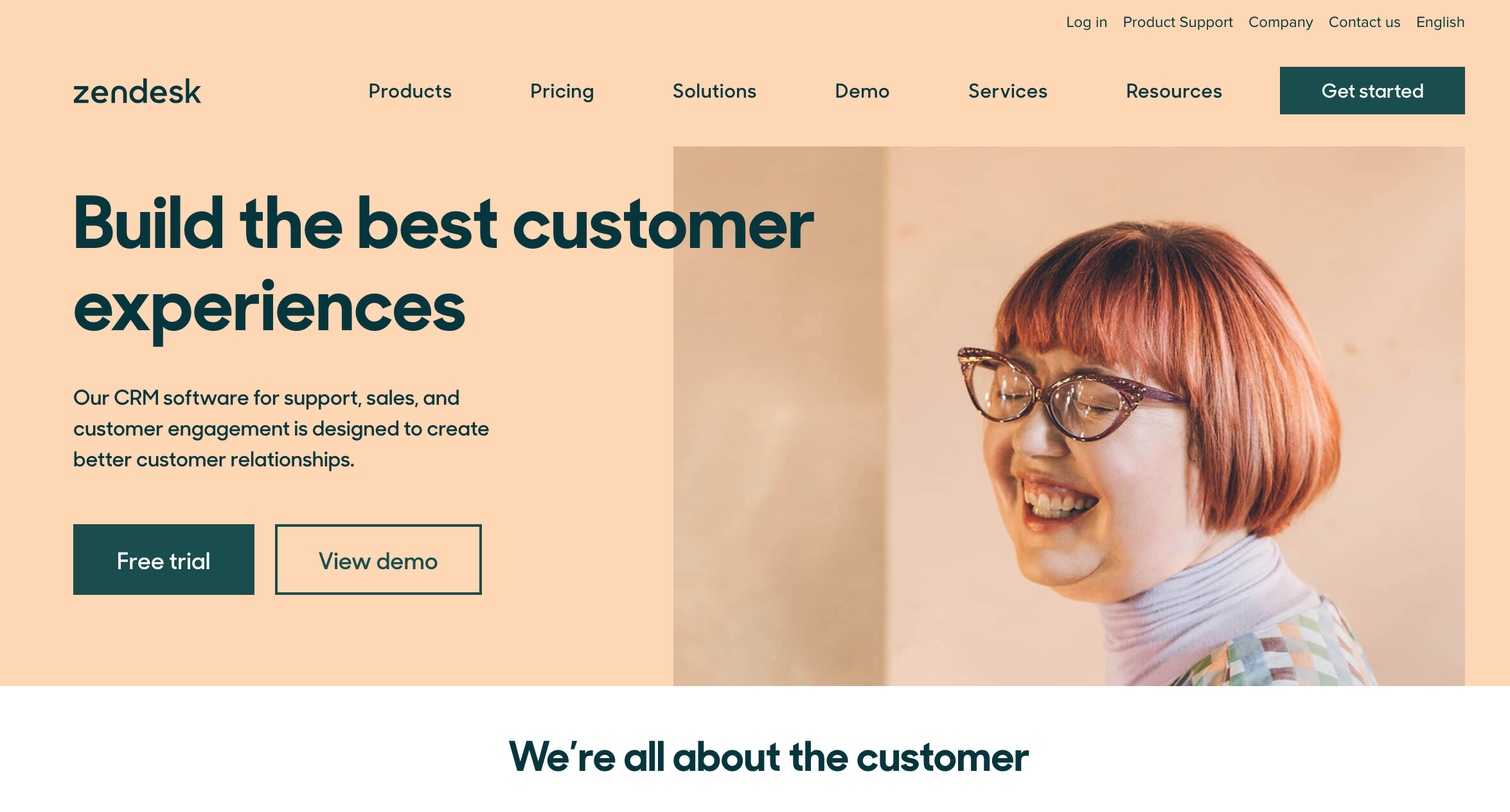The image size is (1510, 812).
Task: Change language via the English selector
Action: pos(1439,22)
